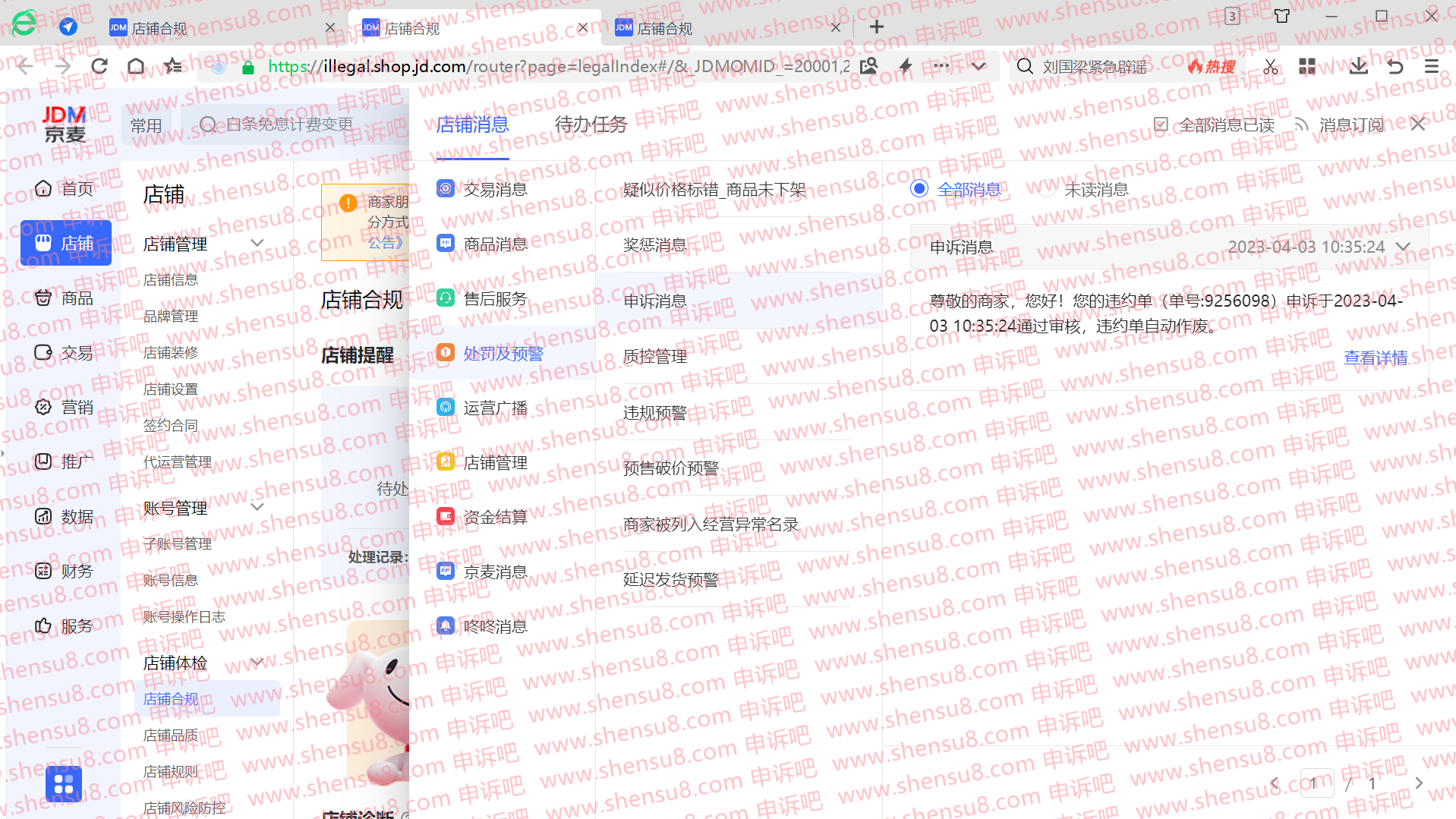
Task: Open the 售后服务 message icon
Action: [446, 298]
